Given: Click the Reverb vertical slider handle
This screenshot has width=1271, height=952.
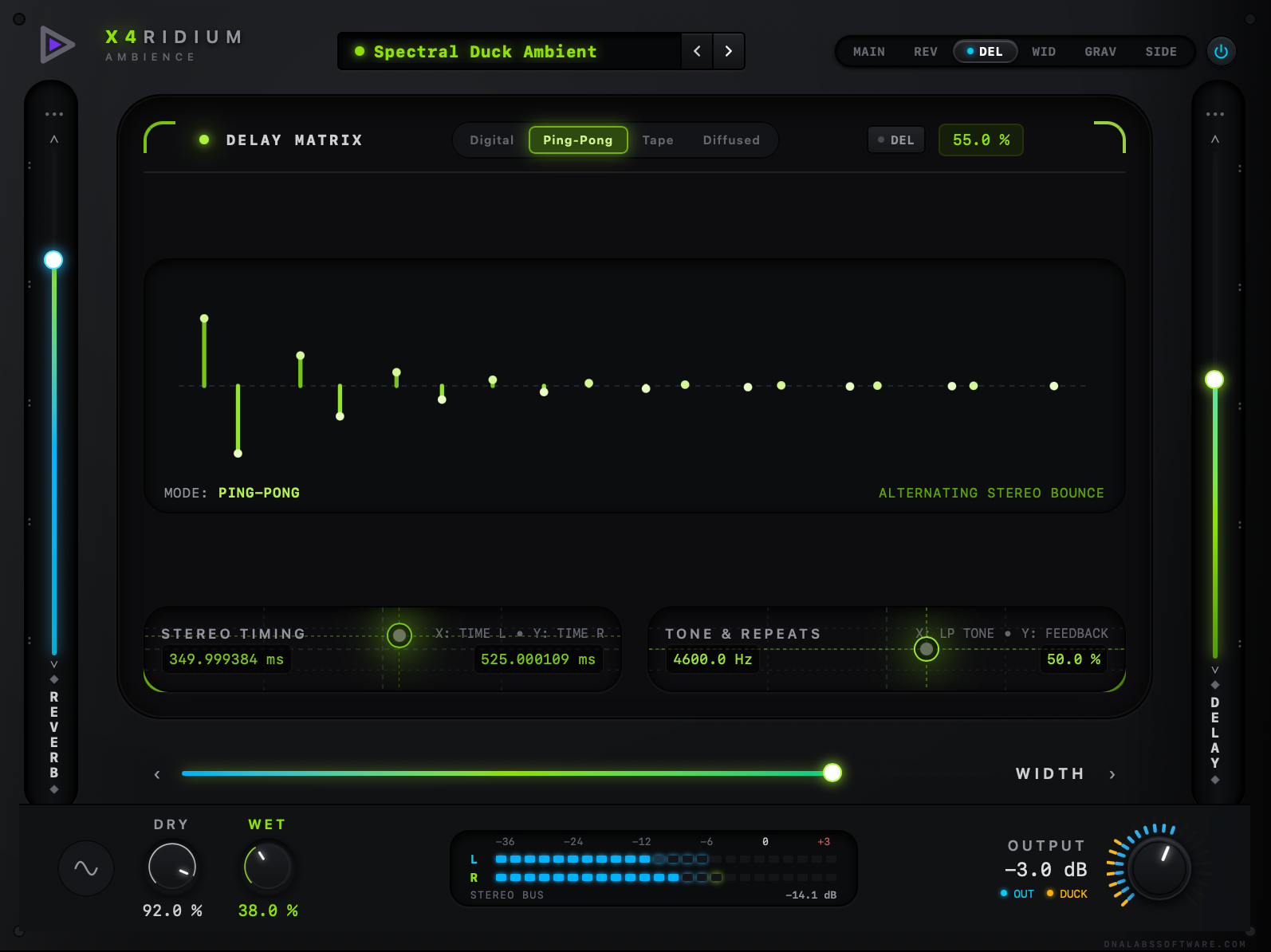Looking at the screenshot, I should 53,260.
